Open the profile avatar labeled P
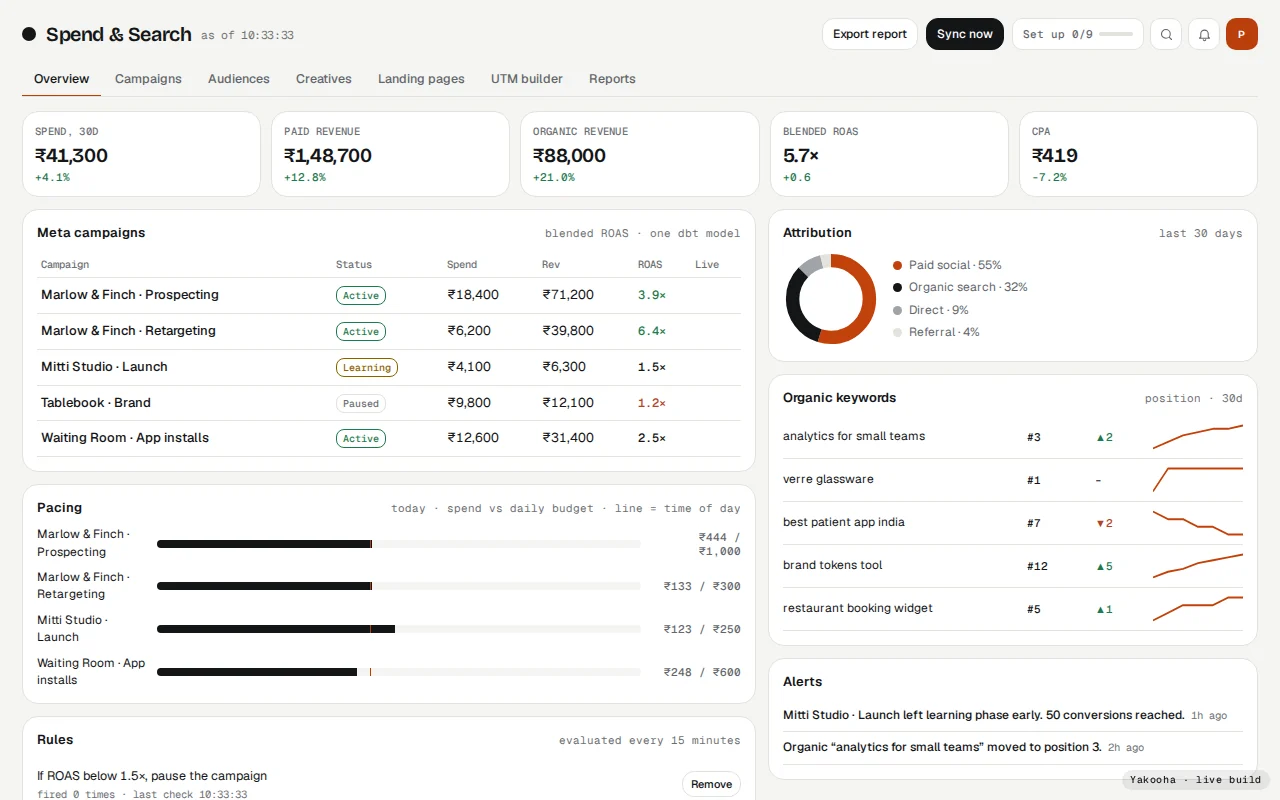Image resolution: width=1280 pixels, height=800 pixels. (1242, 34)
